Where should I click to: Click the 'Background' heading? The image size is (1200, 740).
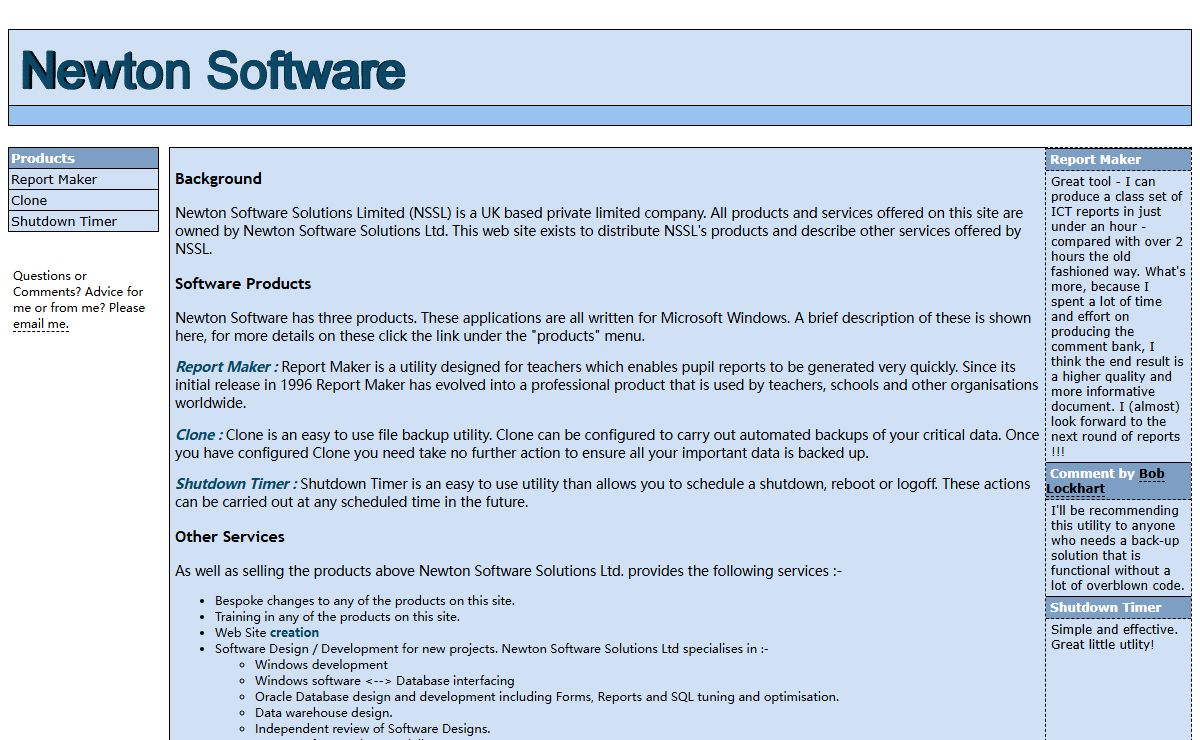(218, 179)
